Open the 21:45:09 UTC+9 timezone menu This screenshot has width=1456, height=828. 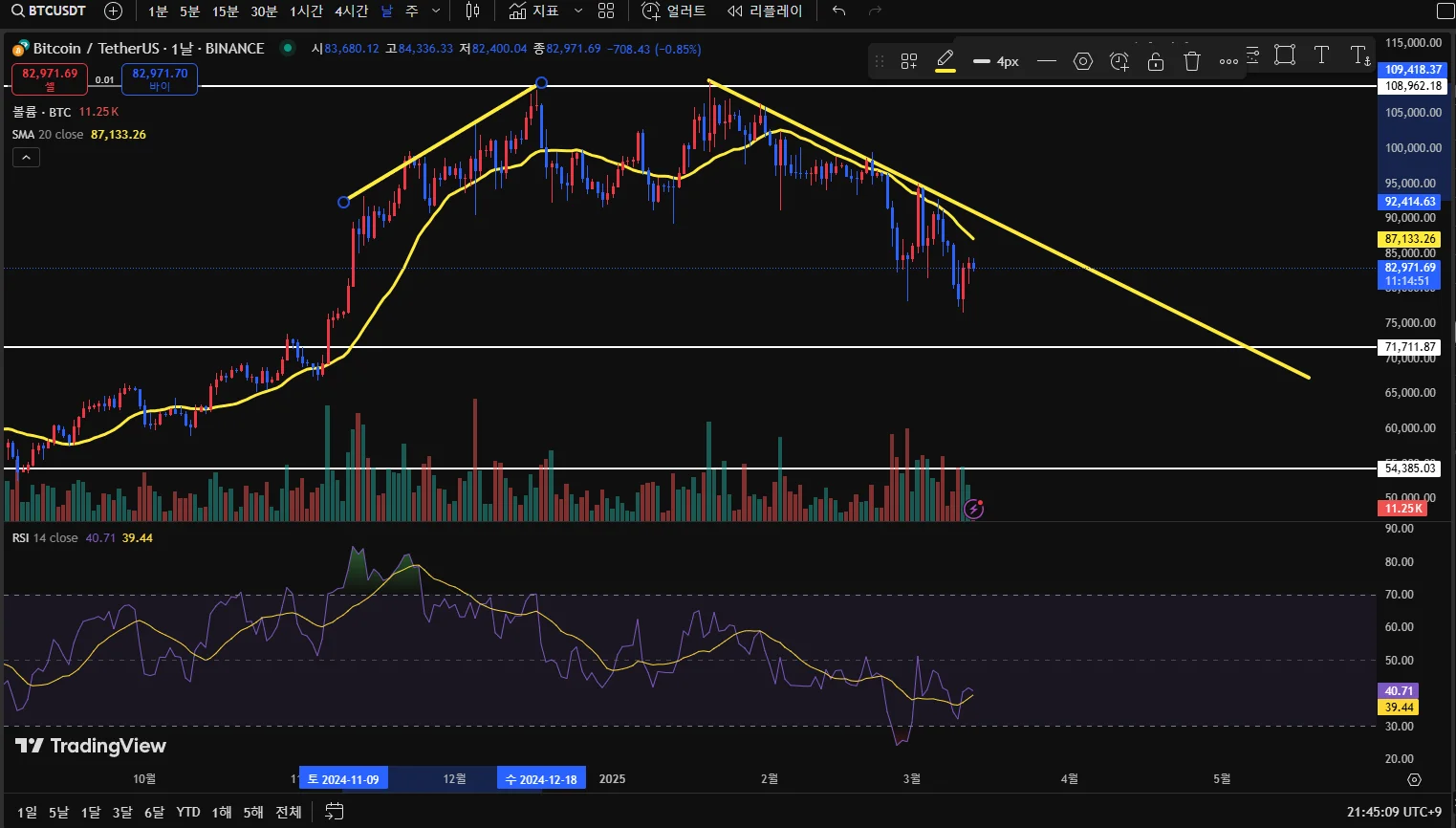pyautogui.click(x=1394, y=812)
